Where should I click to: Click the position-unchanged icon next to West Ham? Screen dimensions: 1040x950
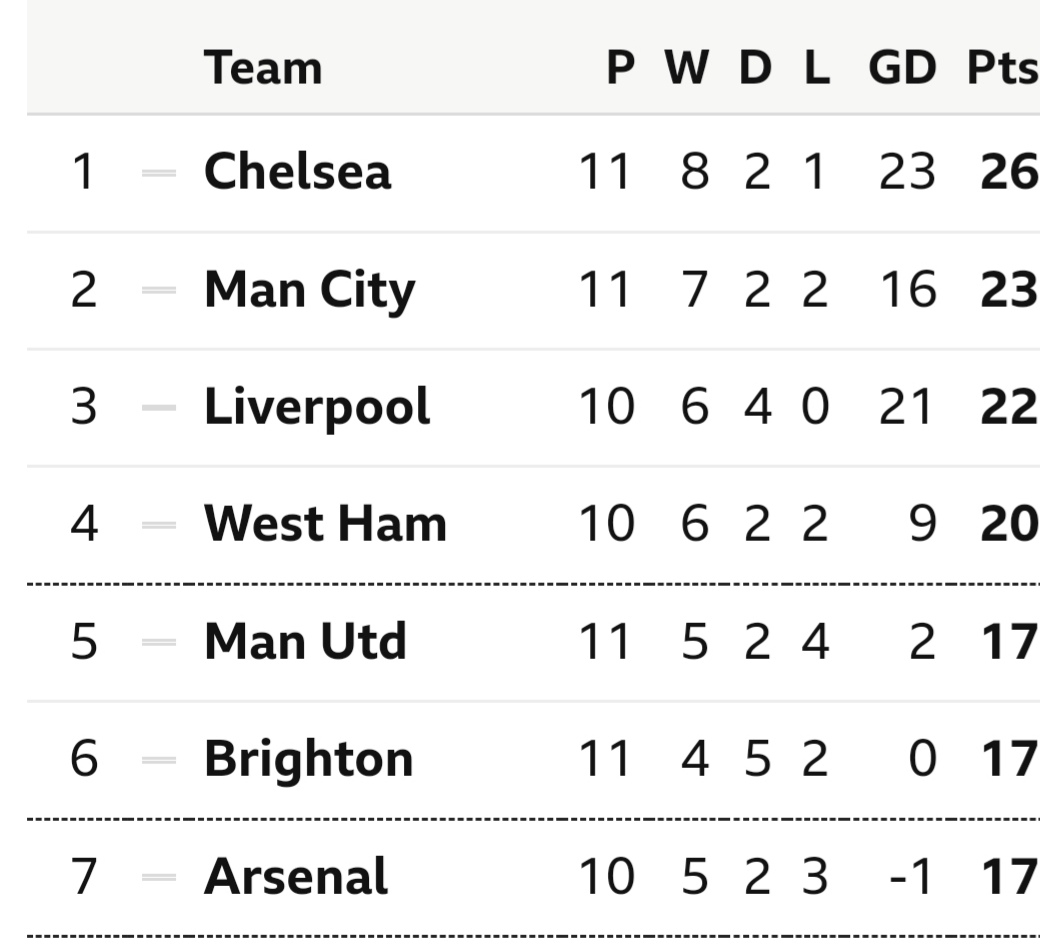coord(159,525)
